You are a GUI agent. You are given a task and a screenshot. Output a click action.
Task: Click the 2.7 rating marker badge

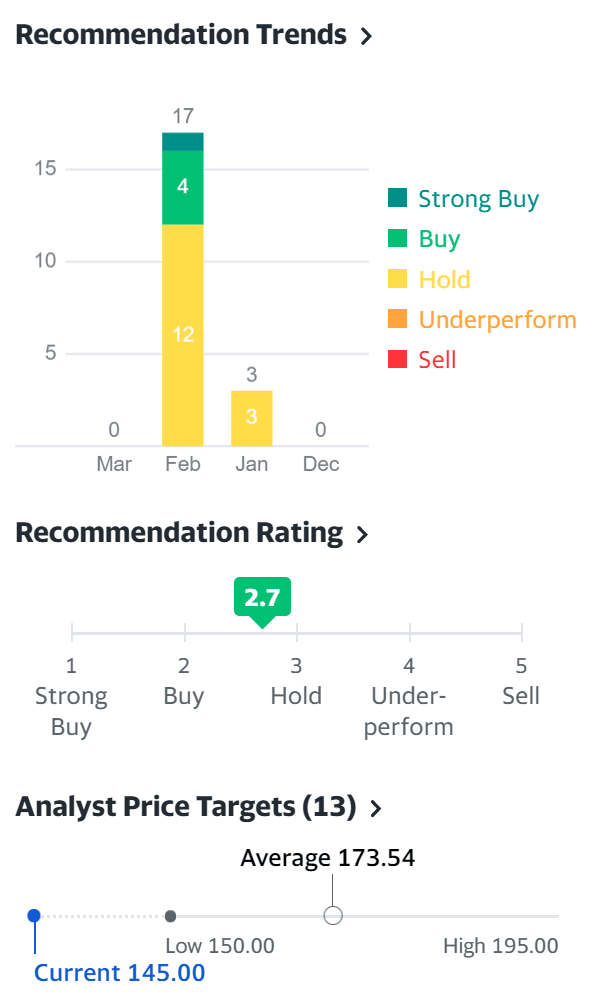tap(262, 599)
